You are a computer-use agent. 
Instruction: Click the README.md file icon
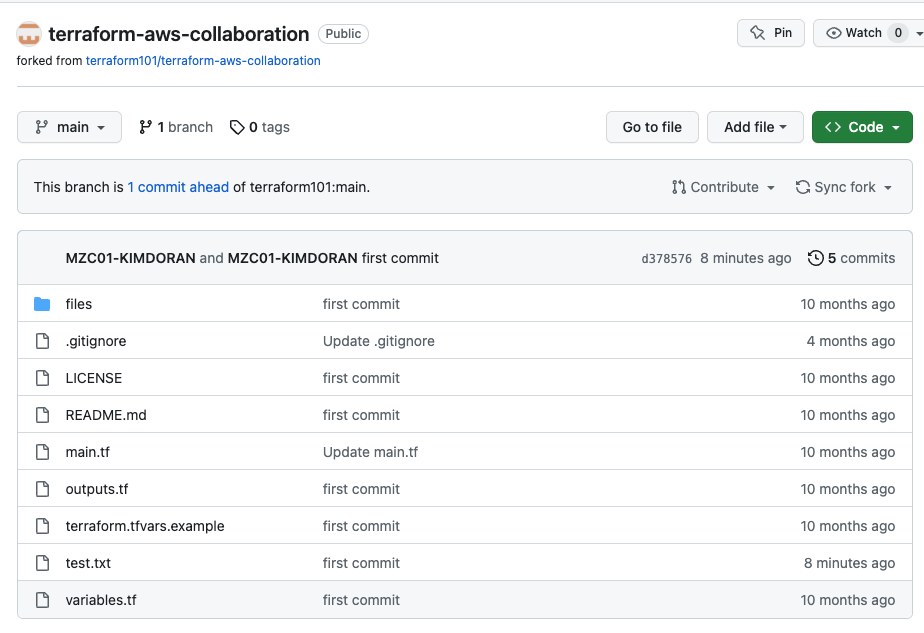(42, 415)
